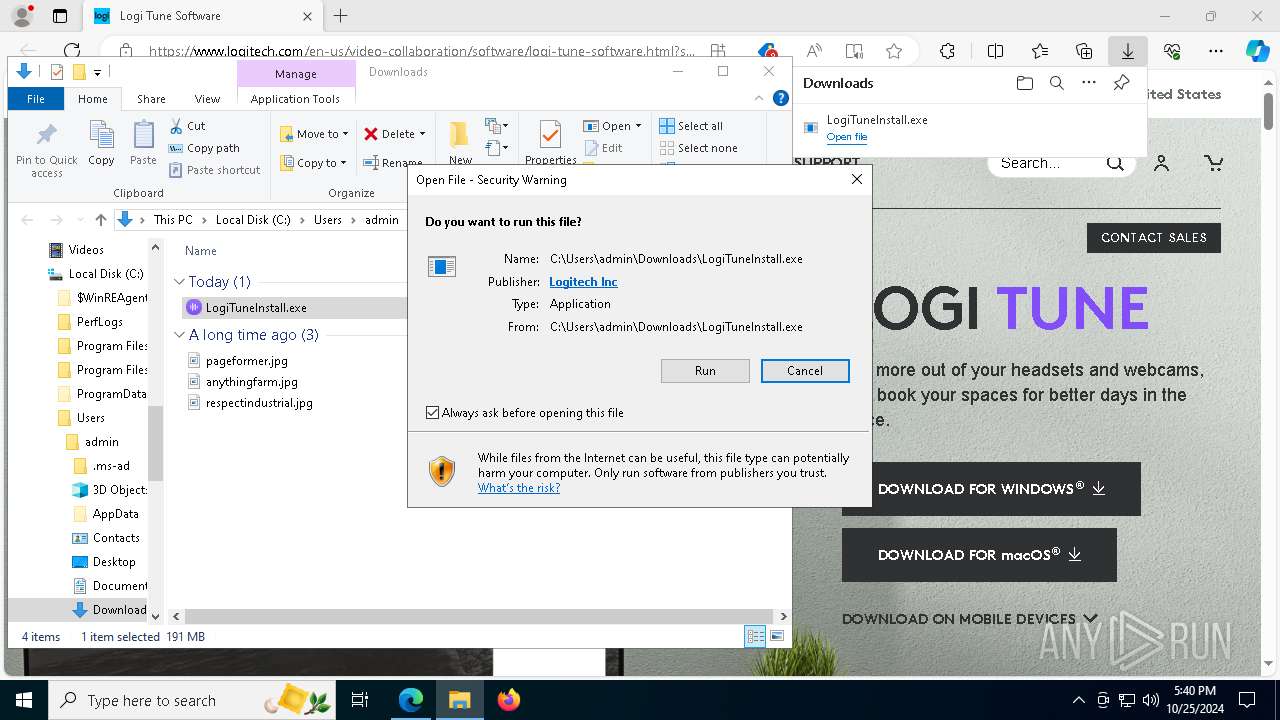Refresh the Logitech page in Edge
This screenshot has width=1280, height=720.
[71, 51]
